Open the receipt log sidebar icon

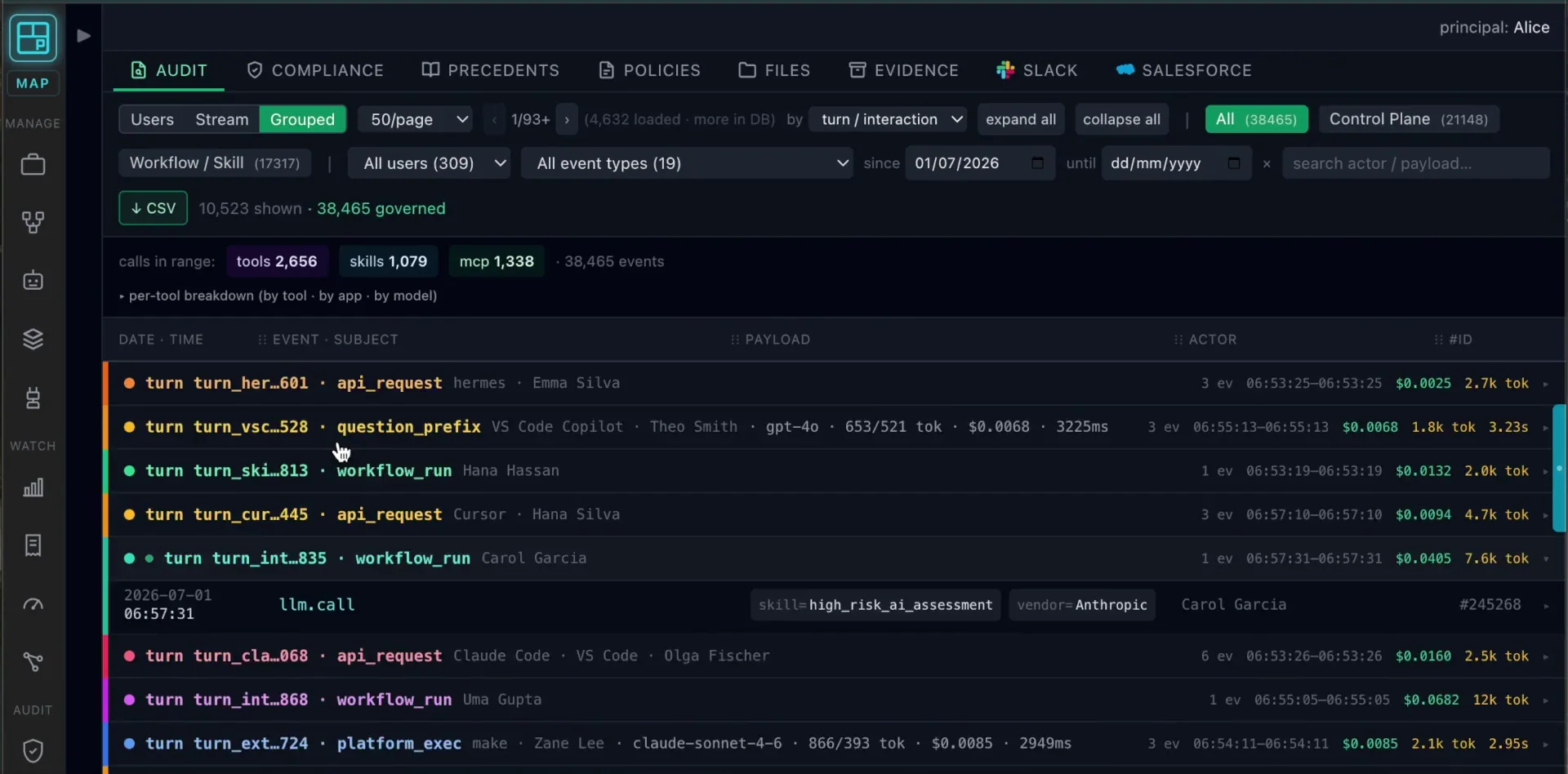33,545
